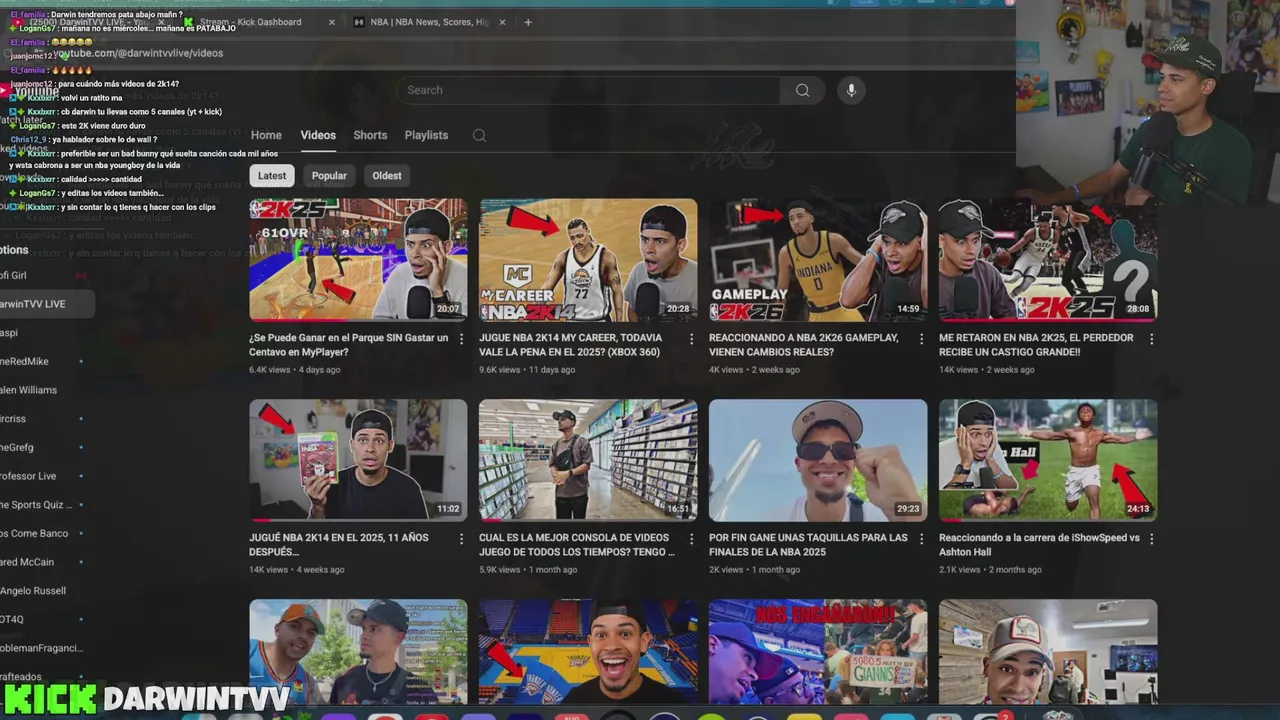Play the NBA 2K14 My Career thumbnail
This screenshot has width=1280, height=720.
coord(588,260)
